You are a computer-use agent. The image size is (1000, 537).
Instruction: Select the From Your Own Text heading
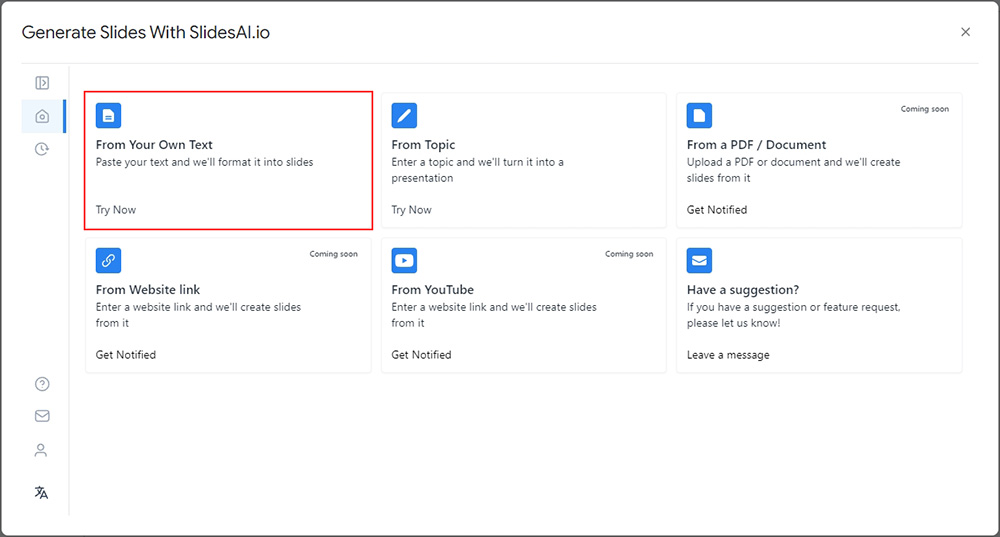click(x=154, y=145)
